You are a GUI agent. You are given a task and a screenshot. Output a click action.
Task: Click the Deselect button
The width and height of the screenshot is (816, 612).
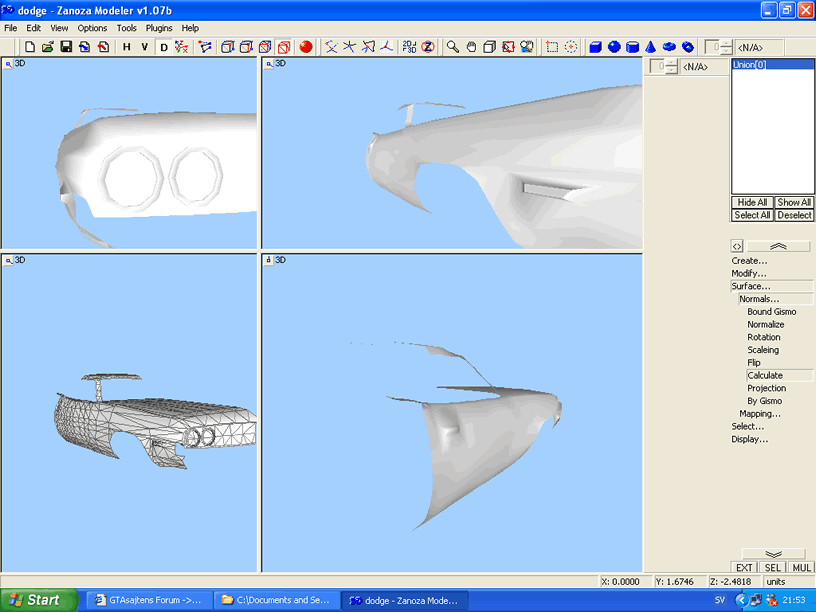pyautogui.click(x=794, y=215)
